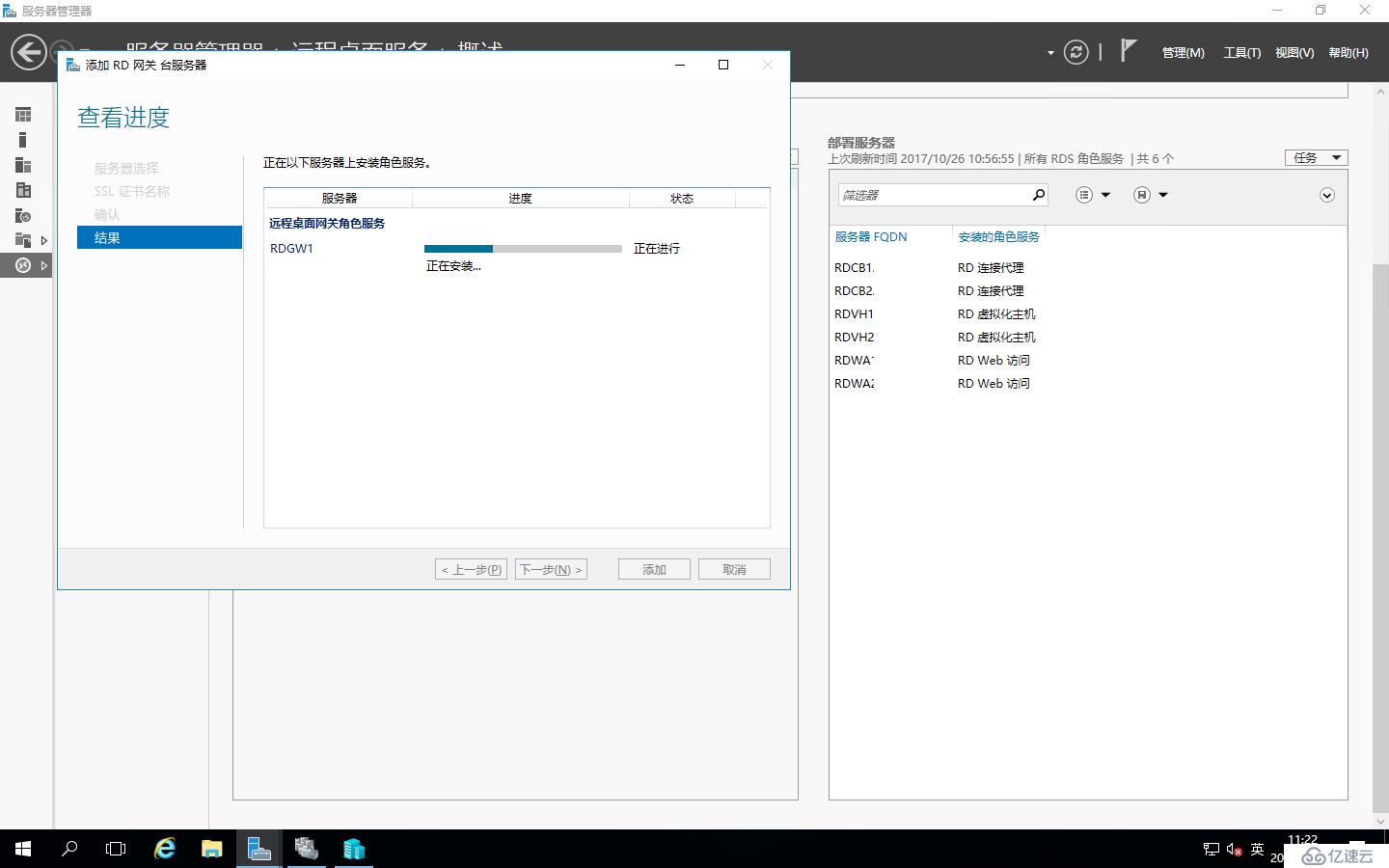Open the blue server app on taskbar

point(354,849)
